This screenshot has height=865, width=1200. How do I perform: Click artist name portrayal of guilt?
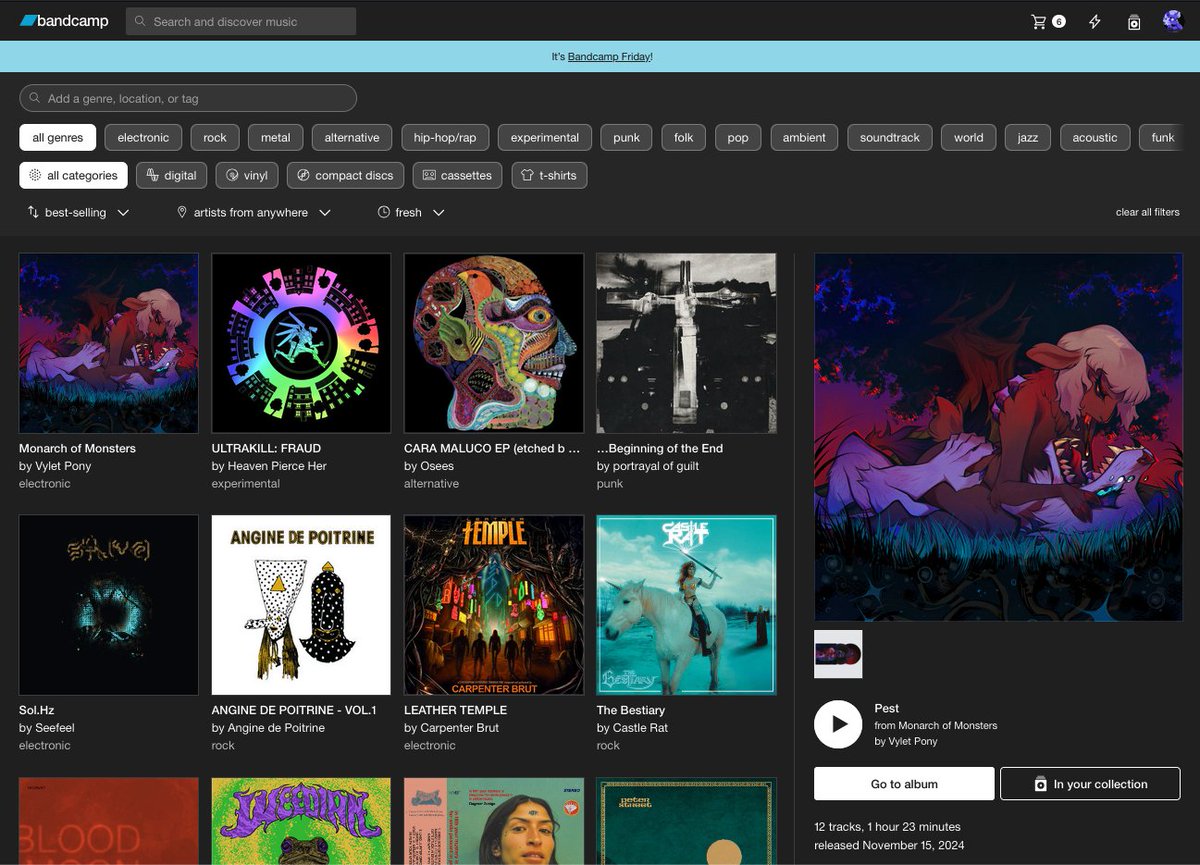click(656, 466)
